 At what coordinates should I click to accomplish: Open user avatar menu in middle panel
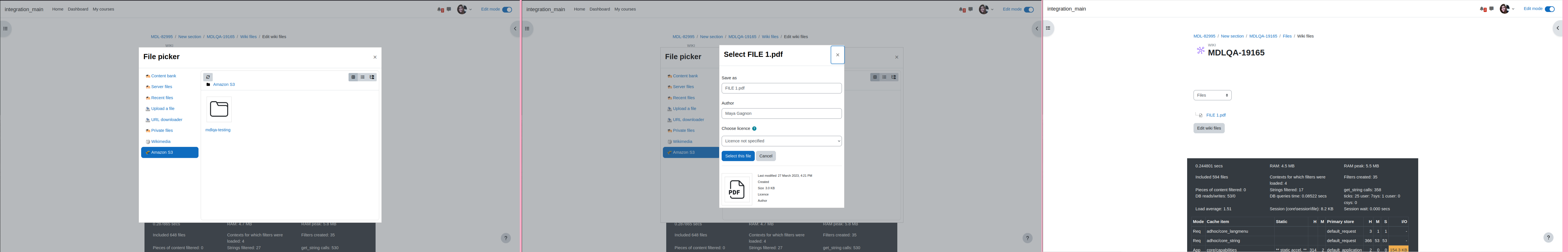point(986,9)
